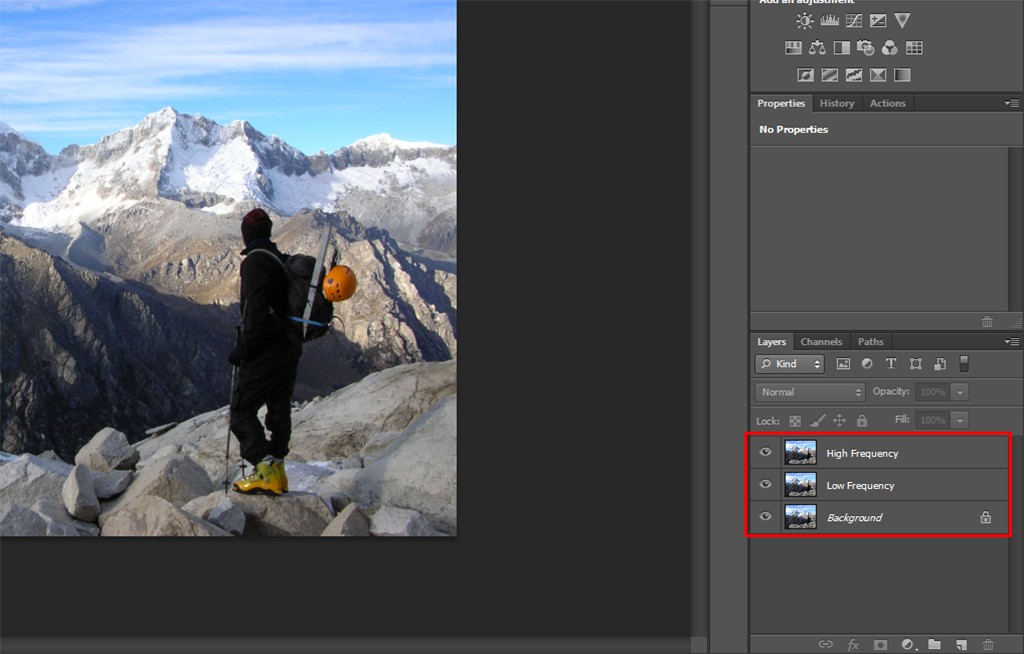Select the Low Frequency layer thumbnail
Image resolution: width=1024 pixels, height=654 pixels.
[800, 484]
